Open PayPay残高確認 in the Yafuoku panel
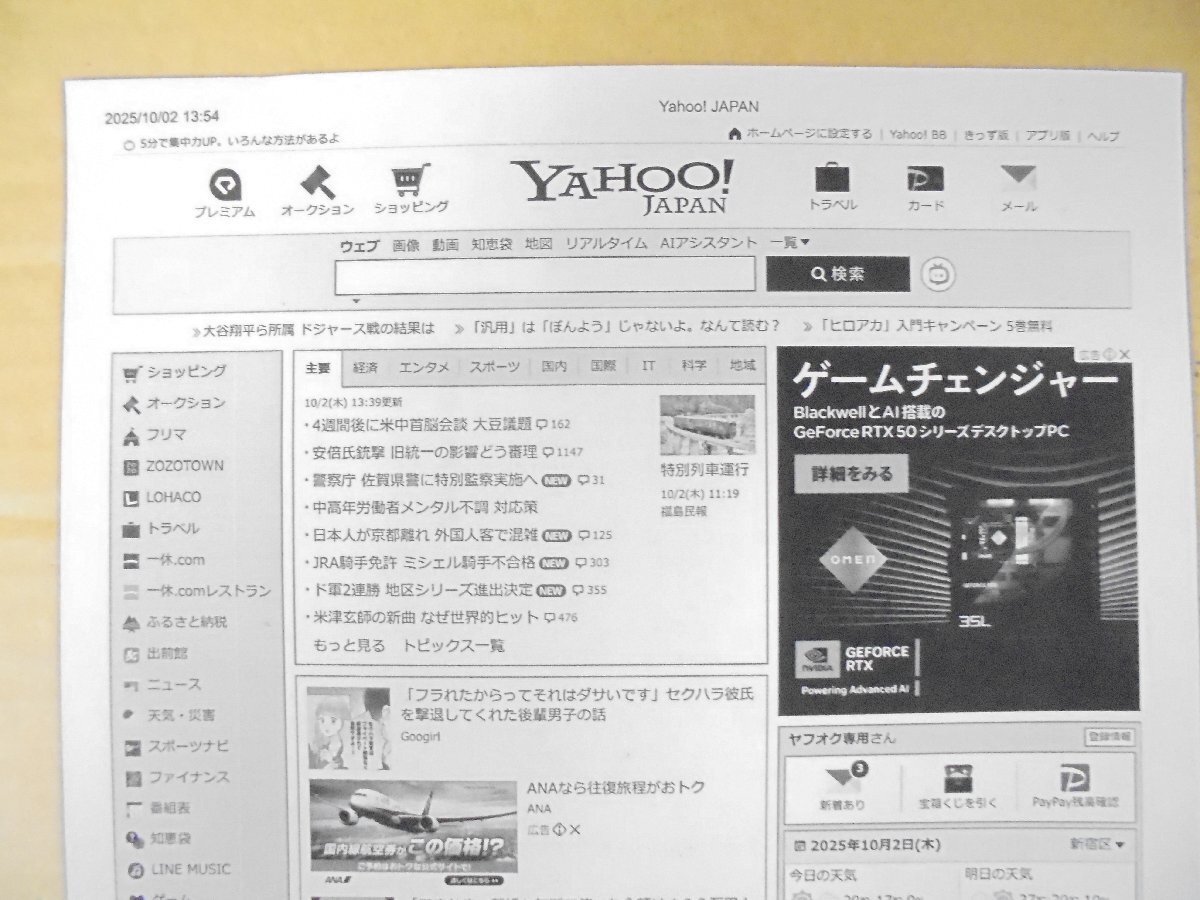This screenshot has width=1200, height=900. click(1073, 785)
